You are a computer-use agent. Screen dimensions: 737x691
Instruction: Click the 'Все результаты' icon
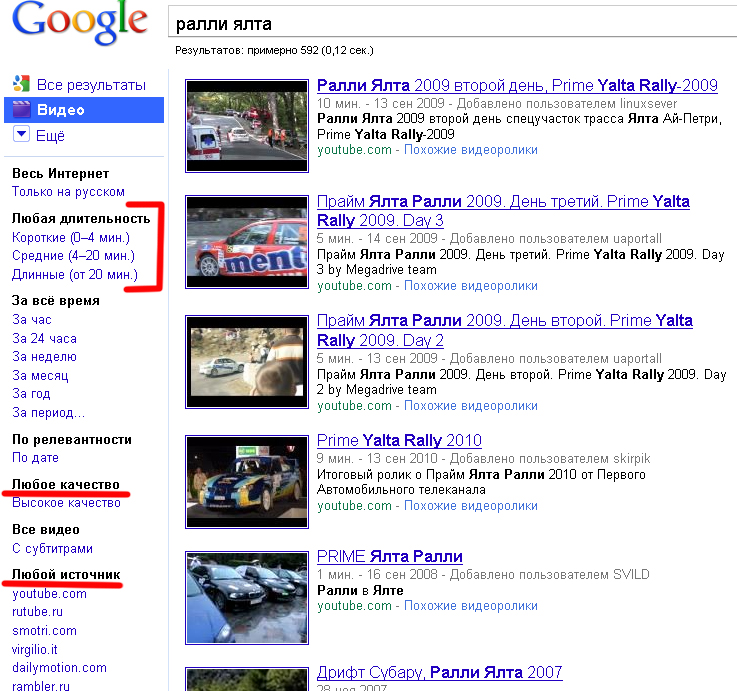tap(21, 84)
